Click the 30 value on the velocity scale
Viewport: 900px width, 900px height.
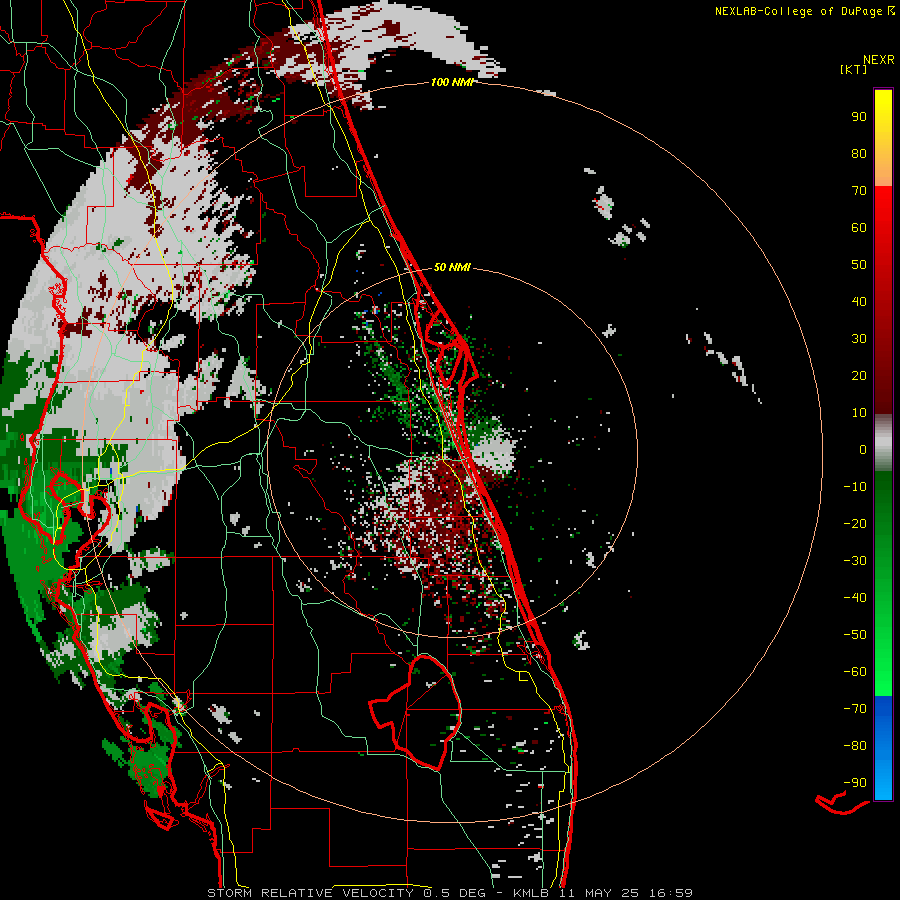coord(859,339)
